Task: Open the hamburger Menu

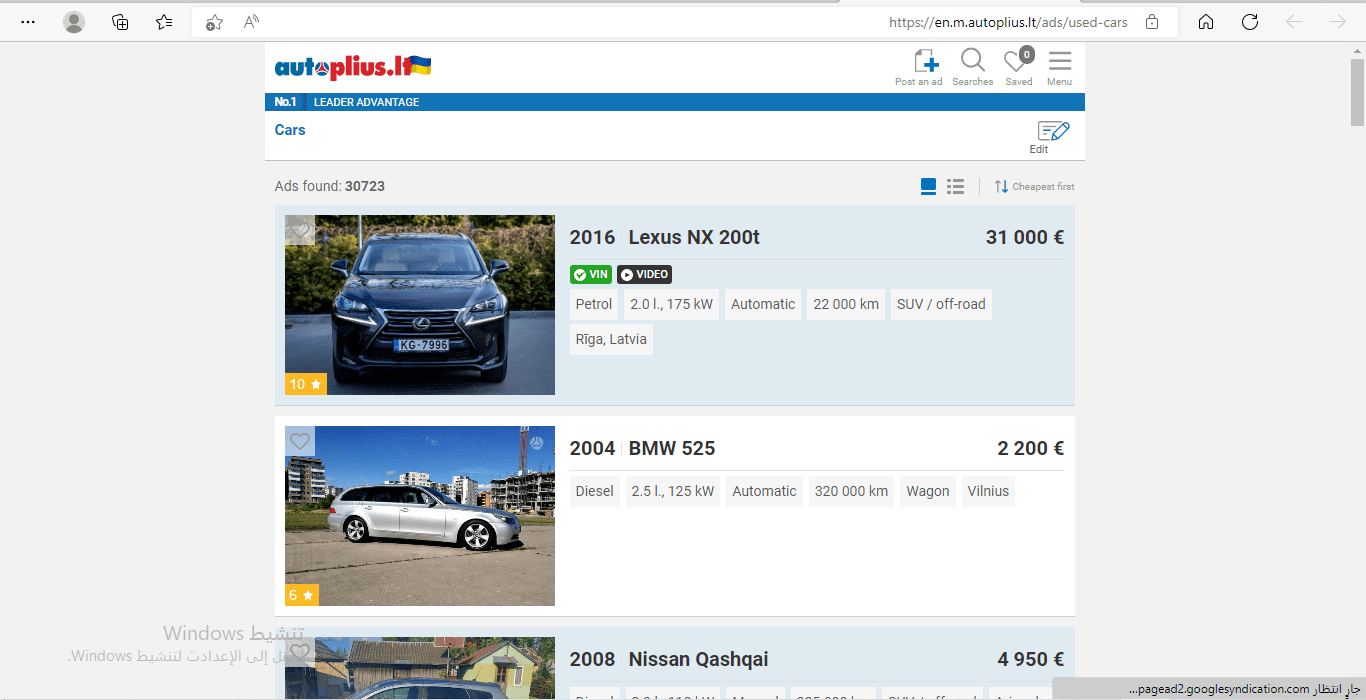Action: [1059, 62]
